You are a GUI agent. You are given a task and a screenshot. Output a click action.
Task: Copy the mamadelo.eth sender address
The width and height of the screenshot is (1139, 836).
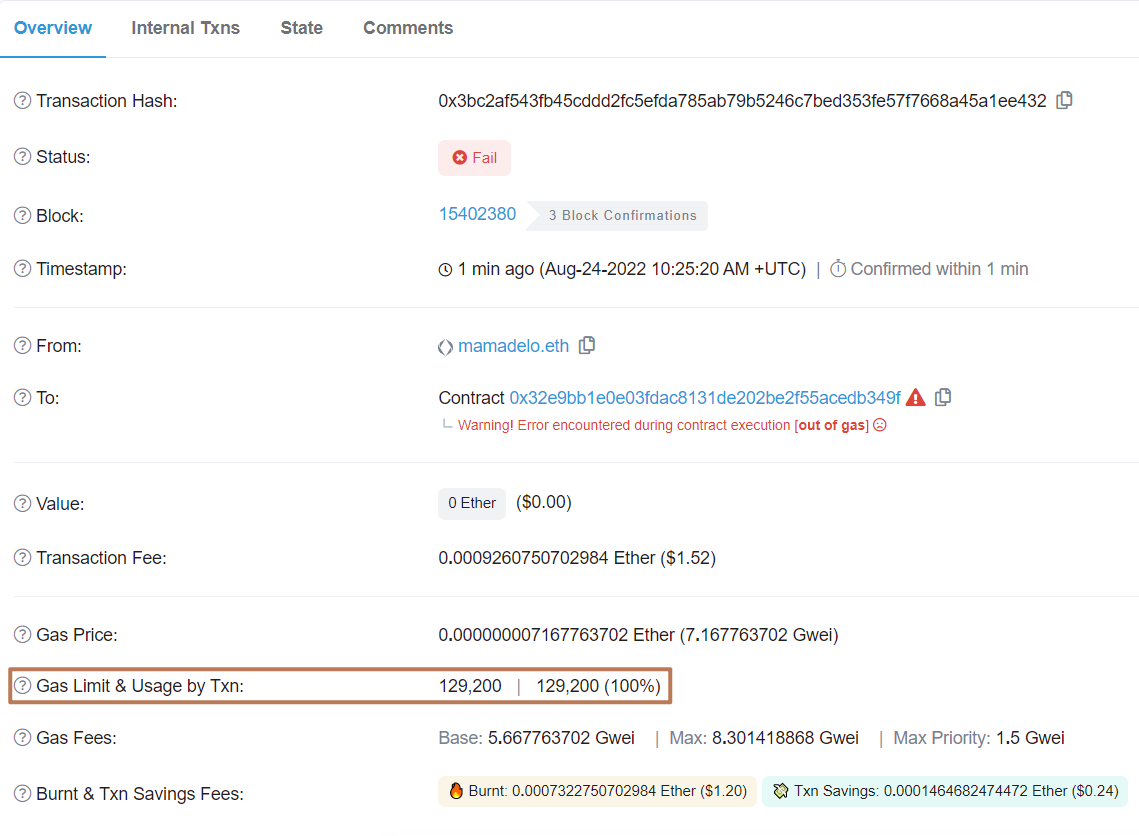pyautogui.click(x=587, y=345)
